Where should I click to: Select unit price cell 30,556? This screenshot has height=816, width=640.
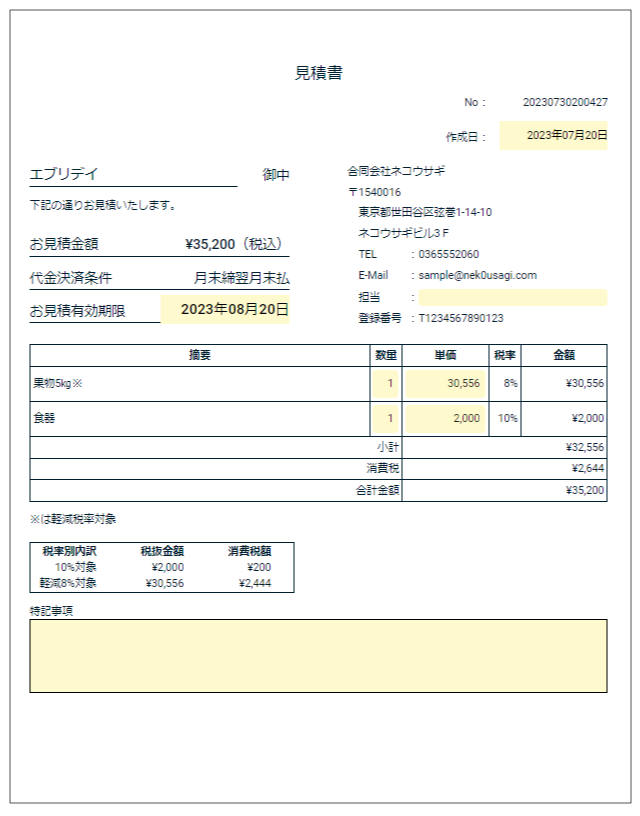click(445, 384)
